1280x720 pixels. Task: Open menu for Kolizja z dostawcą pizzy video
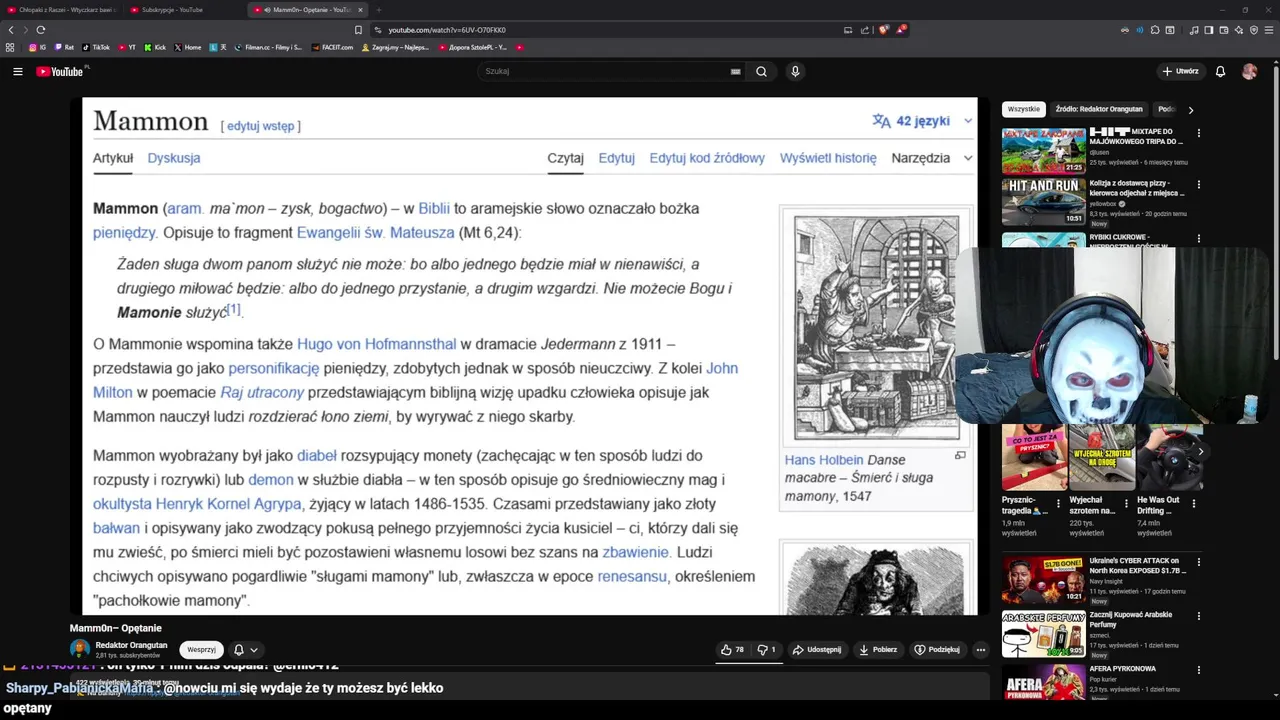pyautogui.click(x=1198, y=185)
